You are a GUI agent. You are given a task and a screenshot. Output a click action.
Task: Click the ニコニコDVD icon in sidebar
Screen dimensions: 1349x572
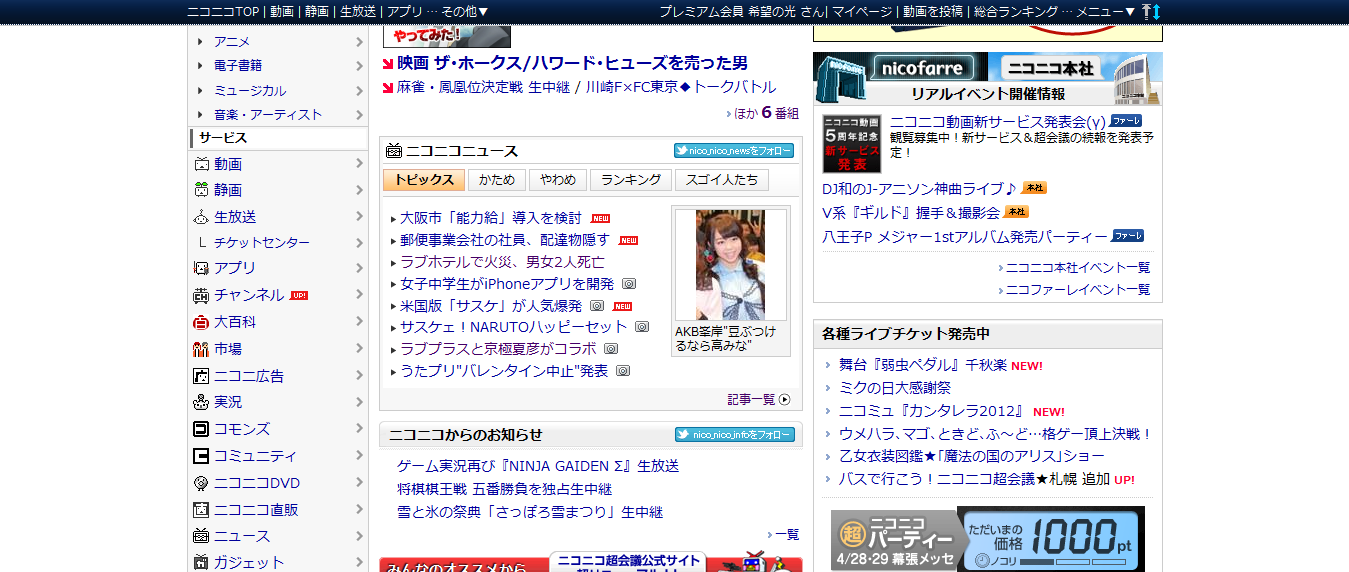tap(201, 483)
